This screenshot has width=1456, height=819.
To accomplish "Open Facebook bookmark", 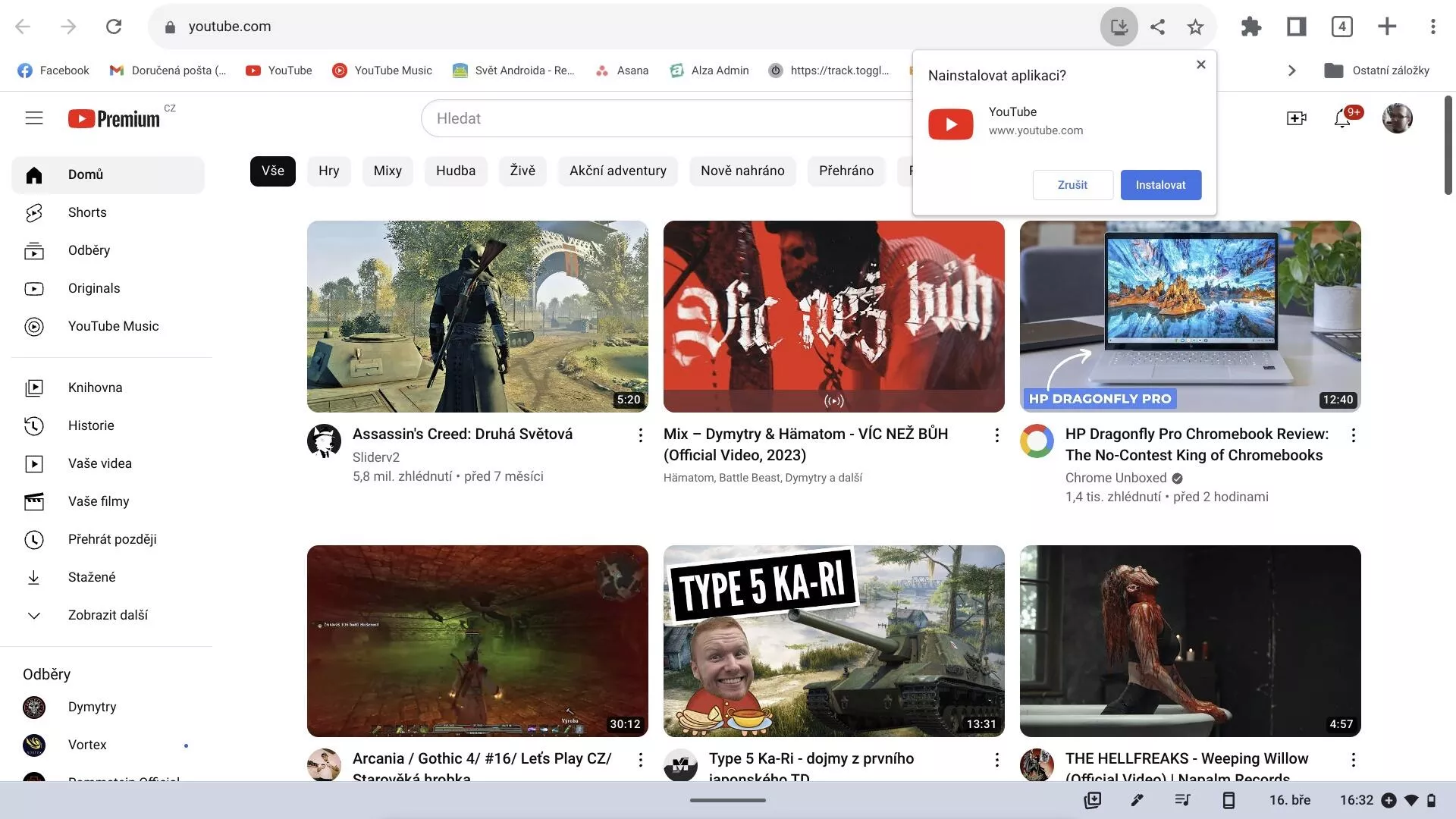I will (53, 71).
